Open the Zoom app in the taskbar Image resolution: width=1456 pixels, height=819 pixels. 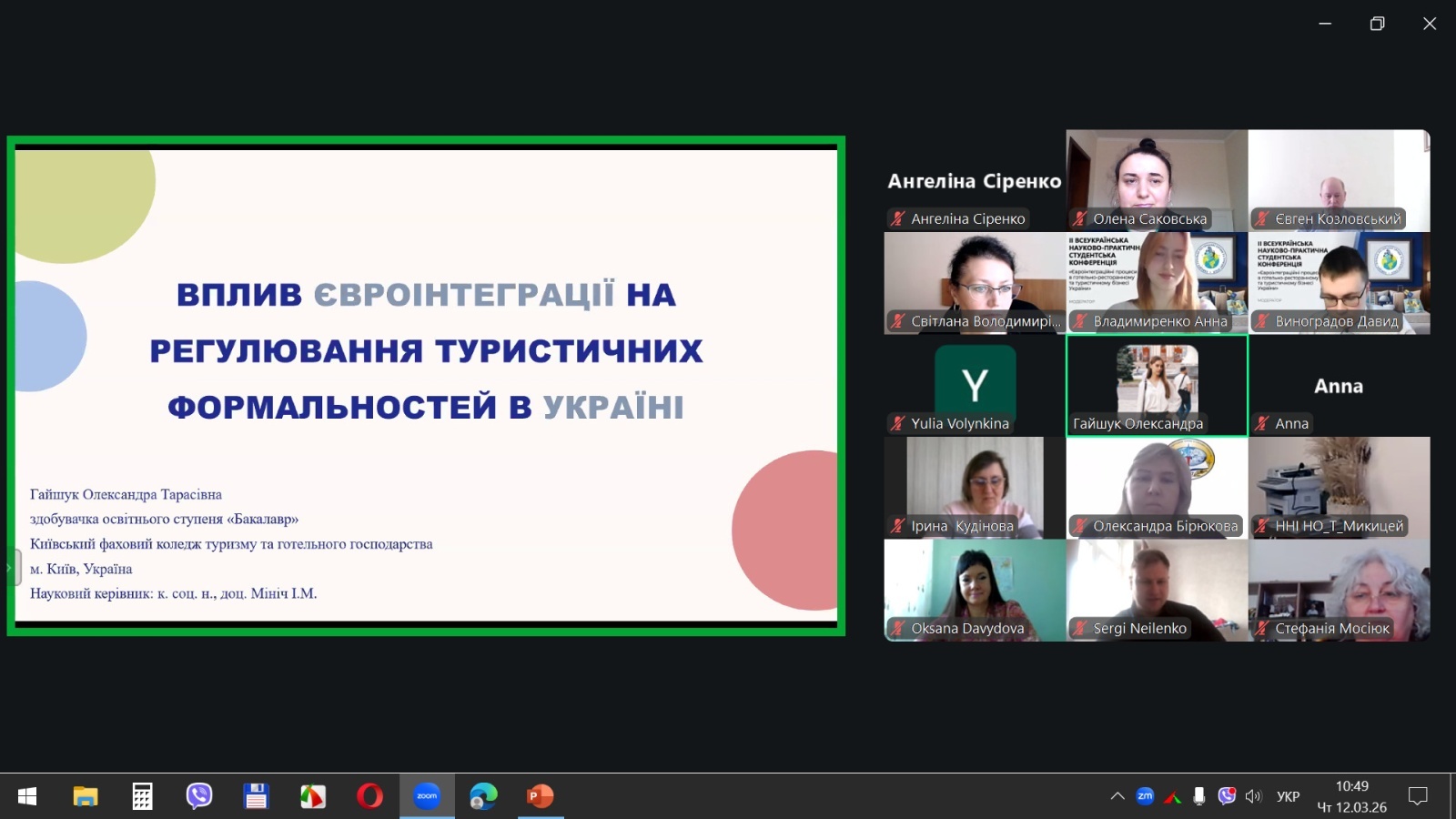[427, 796]
